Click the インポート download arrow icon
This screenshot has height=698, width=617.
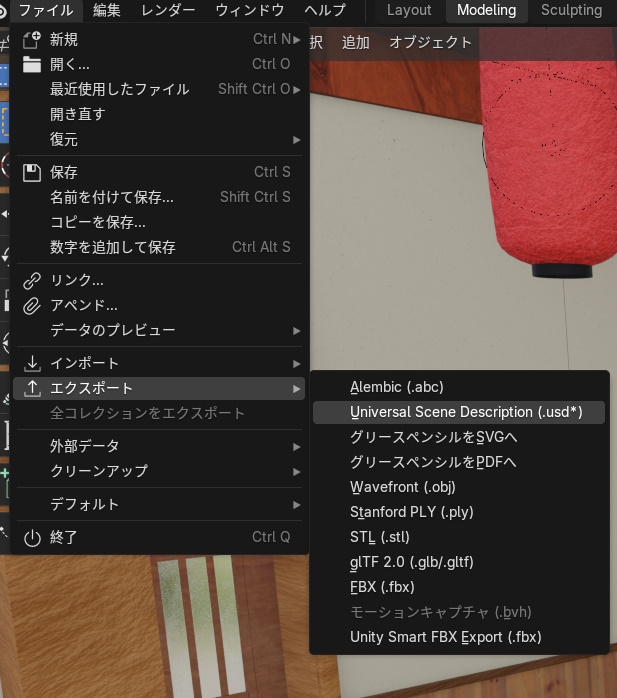[32, 363]
